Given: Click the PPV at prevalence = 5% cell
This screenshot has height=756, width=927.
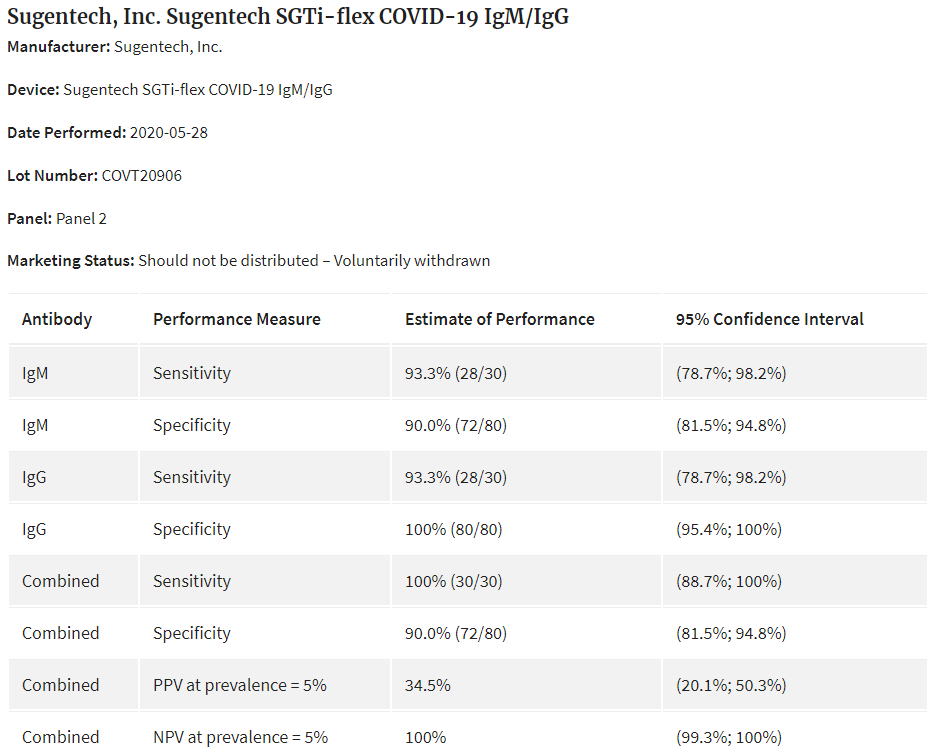Looking at the screenshot, I should tap(240, 686).
